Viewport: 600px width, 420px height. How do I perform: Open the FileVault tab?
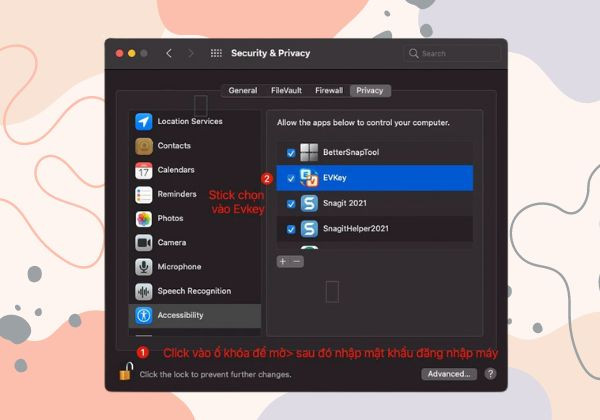tap(286, 91)
